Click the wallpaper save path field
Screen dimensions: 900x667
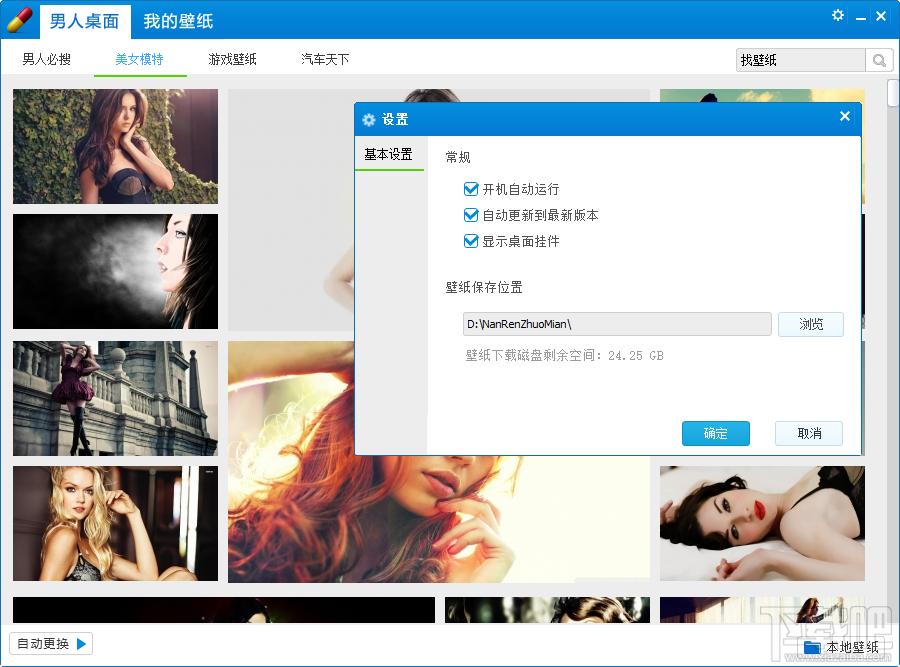coord(617,324)
